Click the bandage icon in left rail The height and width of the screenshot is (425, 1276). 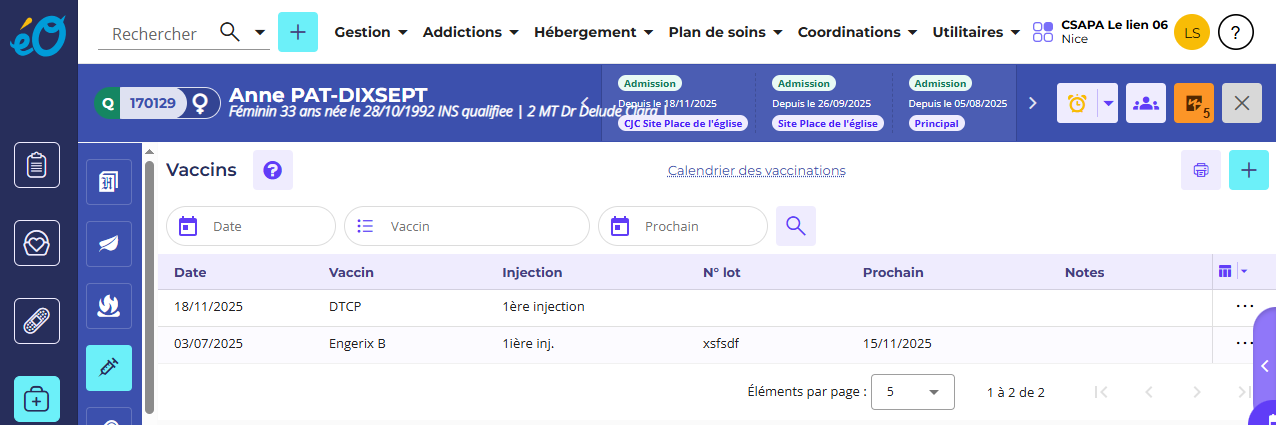(x=37, y=321)
